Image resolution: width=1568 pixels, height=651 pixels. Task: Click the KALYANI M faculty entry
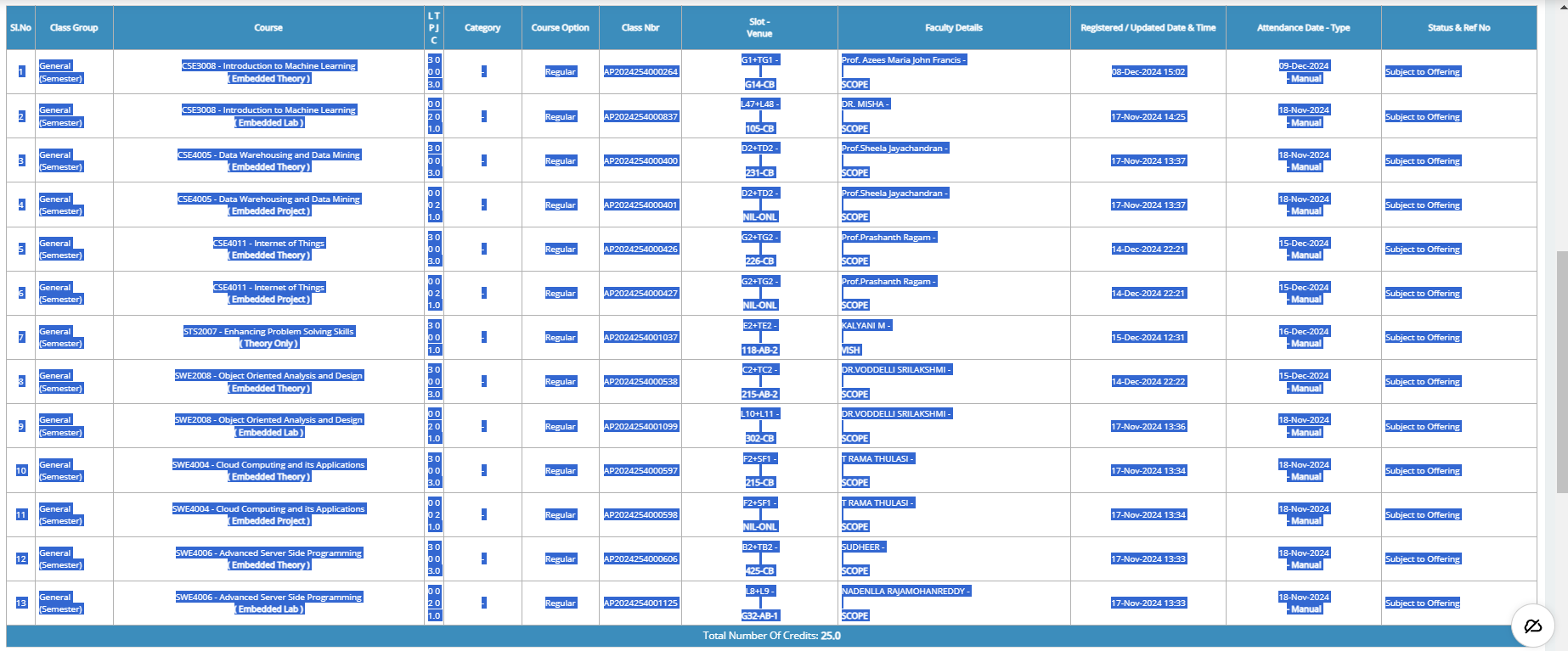pyautogui.click(x=866, y=326)
